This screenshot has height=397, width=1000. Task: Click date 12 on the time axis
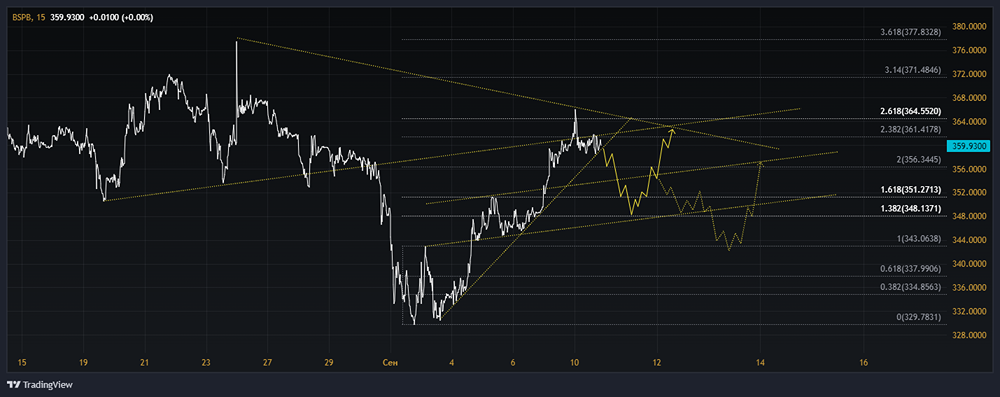658,363
